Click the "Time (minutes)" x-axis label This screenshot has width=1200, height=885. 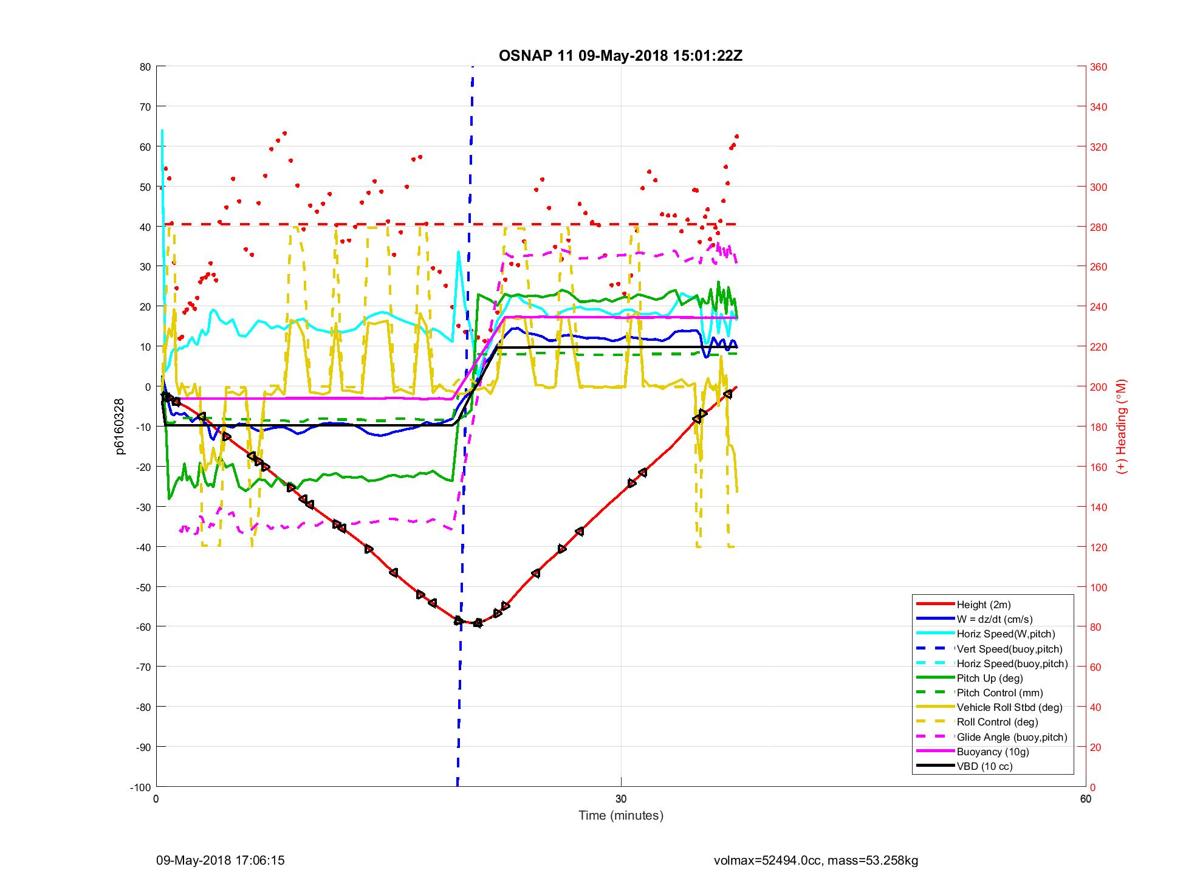620,815
